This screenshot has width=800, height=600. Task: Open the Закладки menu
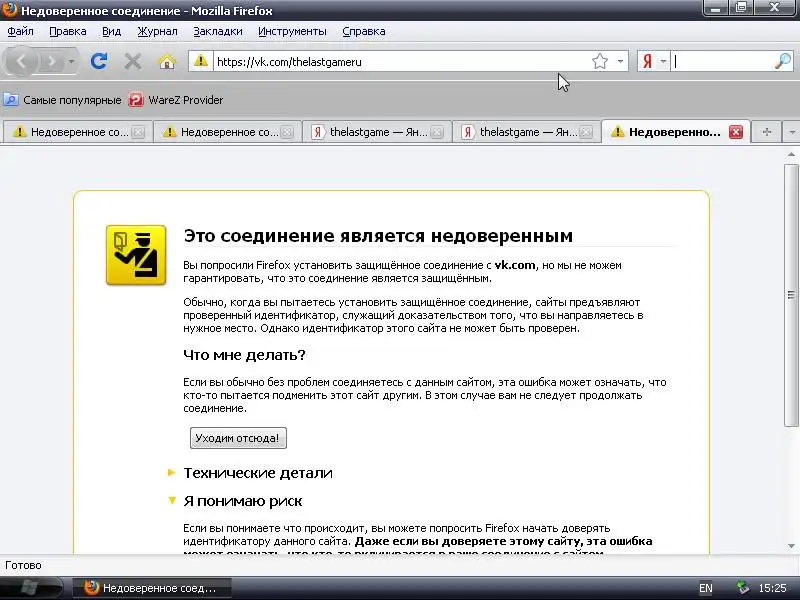[218, 31]
